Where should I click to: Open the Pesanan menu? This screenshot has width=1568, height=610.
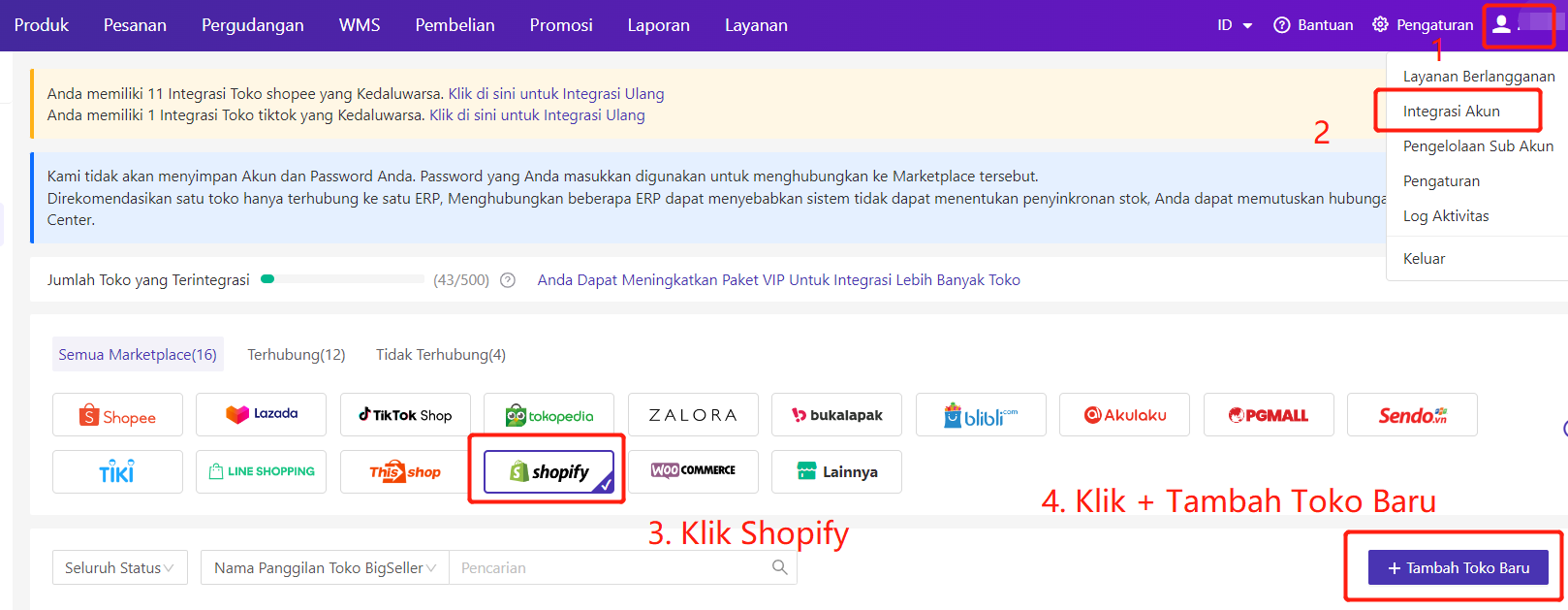coord(135,25)
